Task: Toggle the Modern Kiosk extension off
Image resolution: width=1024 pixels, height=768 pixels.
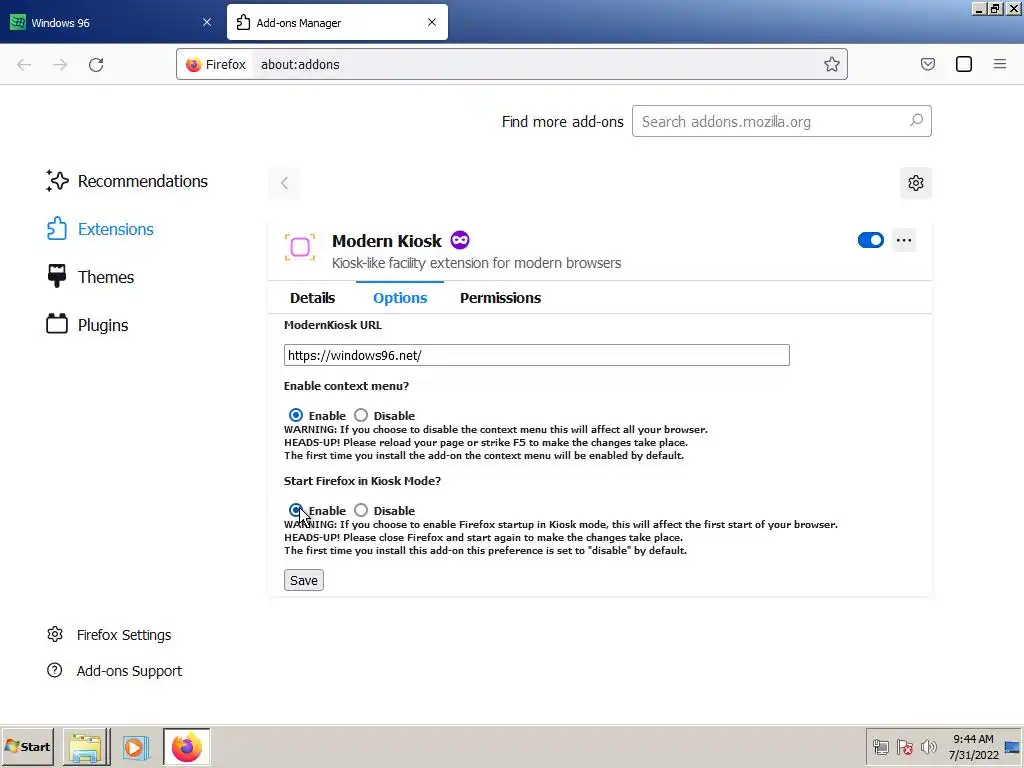Action: tap(871, 240)
